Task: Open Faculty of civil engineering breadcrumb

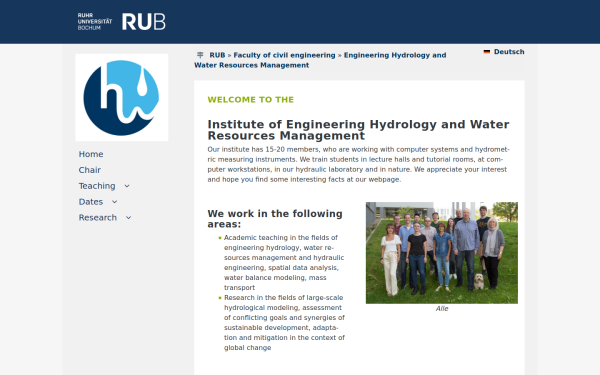Action: (284, 55)
